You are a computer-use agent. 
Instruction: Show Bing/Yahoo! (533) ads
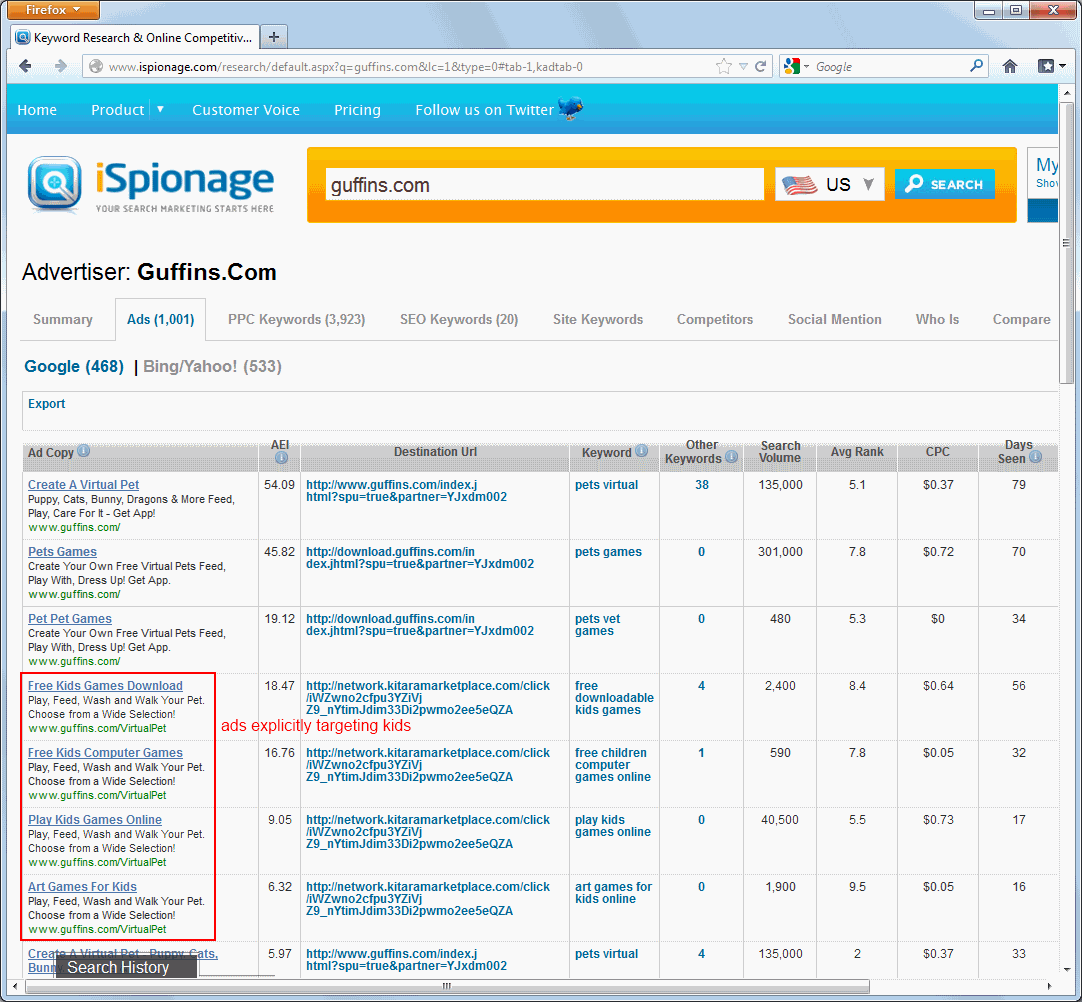213,366
